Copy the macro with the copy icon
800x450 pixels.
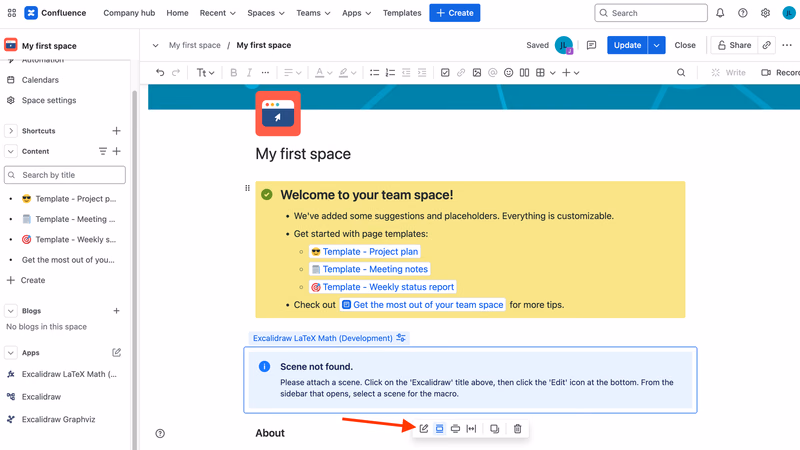click(x=494, y=429)
